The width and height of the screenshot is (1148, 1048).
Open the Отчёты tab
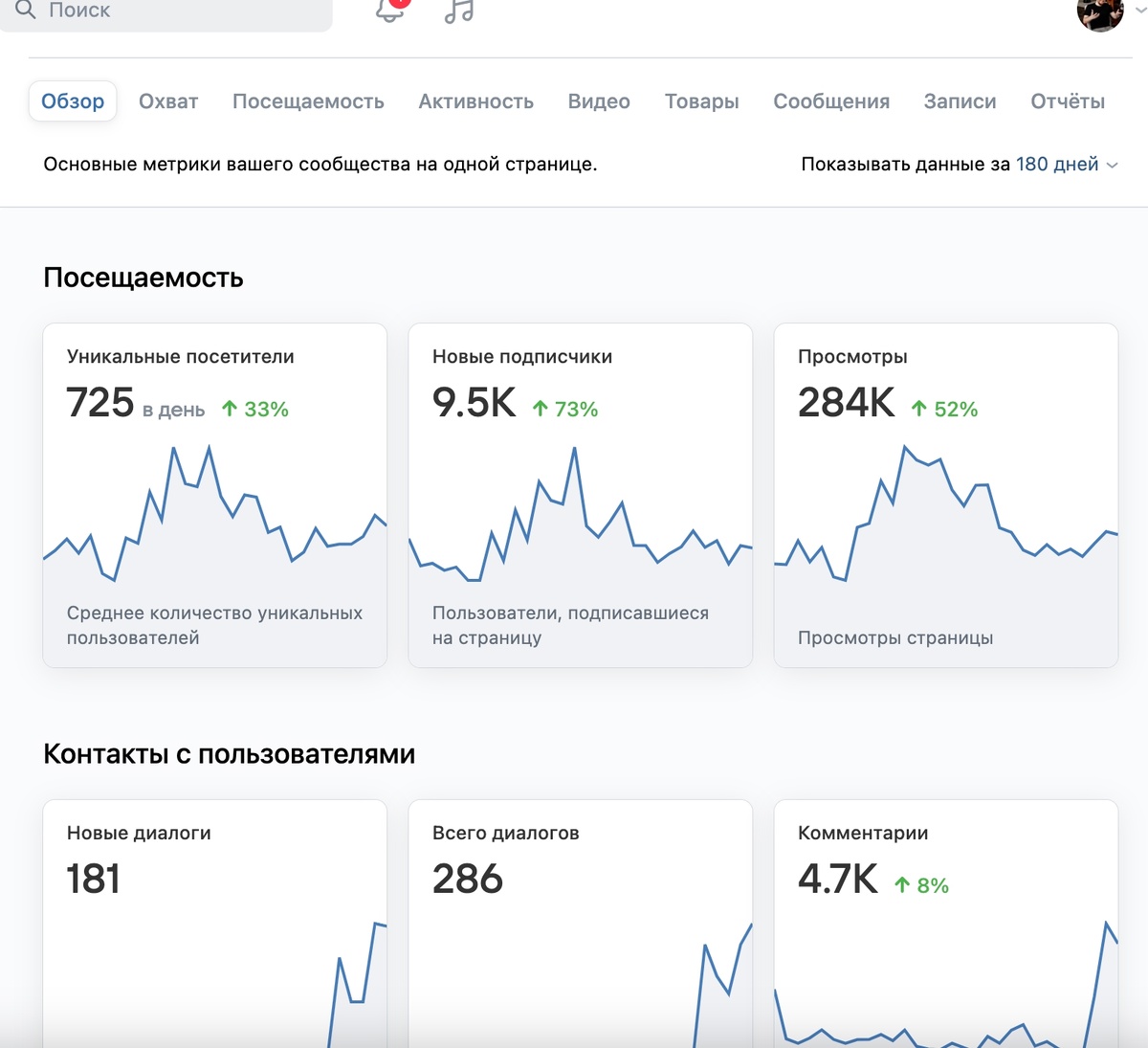(x=1068, y=101)
